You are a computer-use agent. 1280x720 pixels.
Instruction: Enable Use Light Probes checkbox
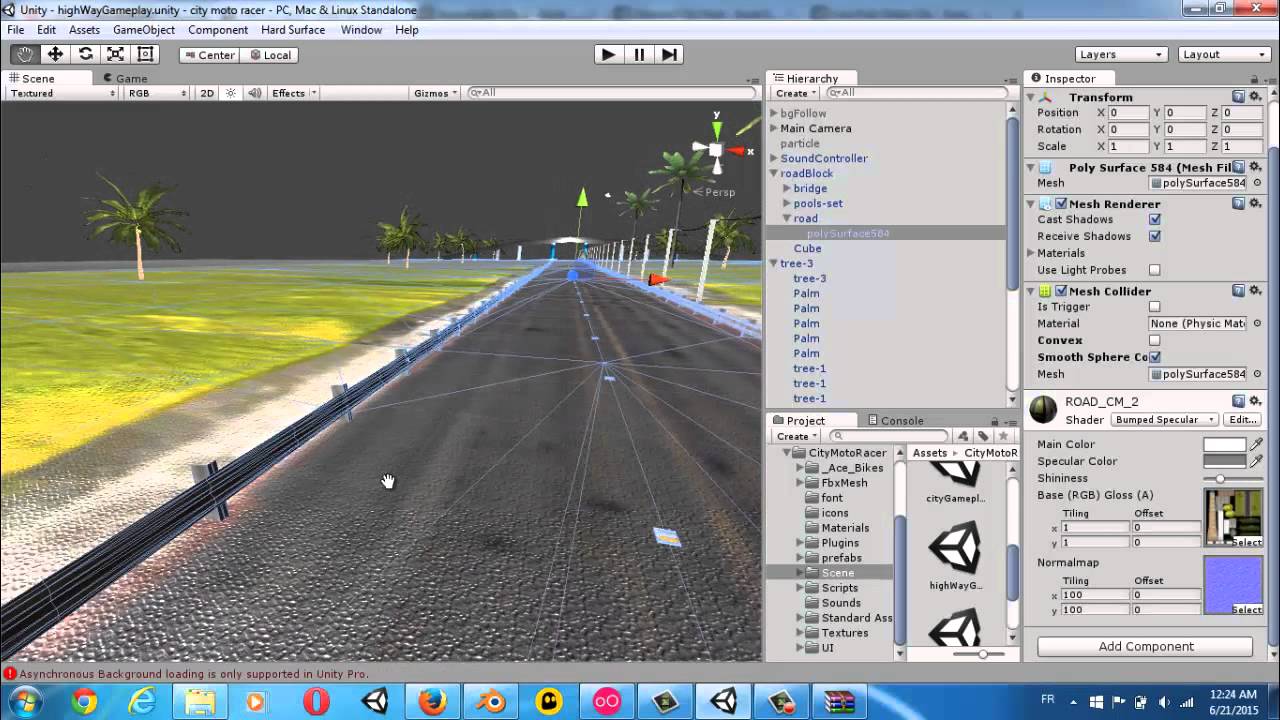1155,270
